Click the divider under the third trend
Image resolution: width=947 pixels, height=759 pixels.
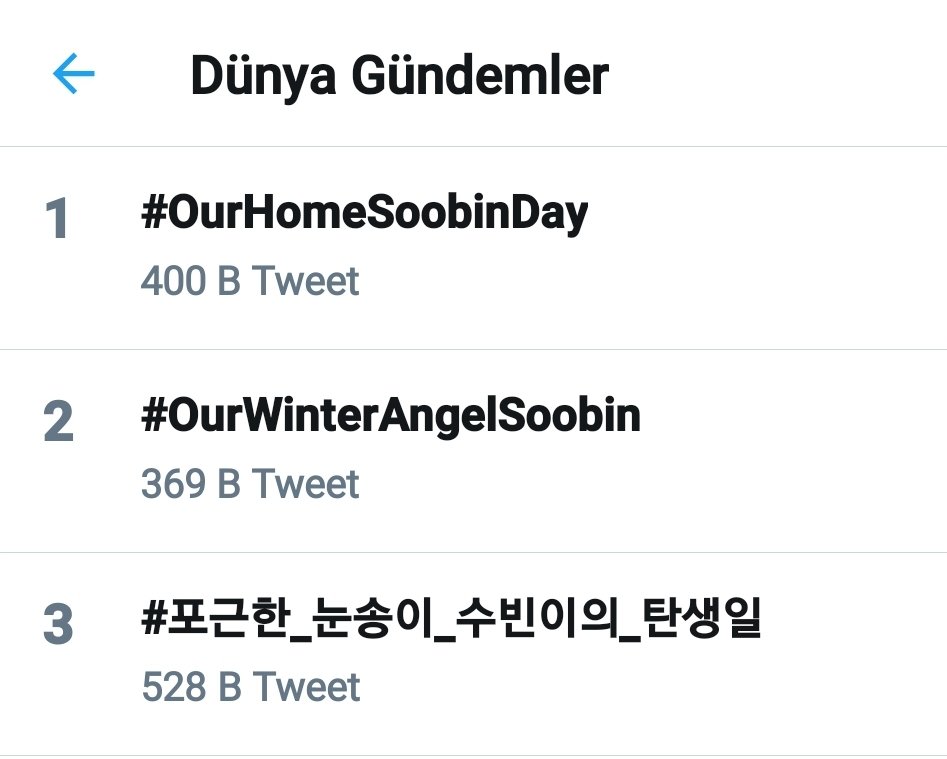(x=473, y=755)
